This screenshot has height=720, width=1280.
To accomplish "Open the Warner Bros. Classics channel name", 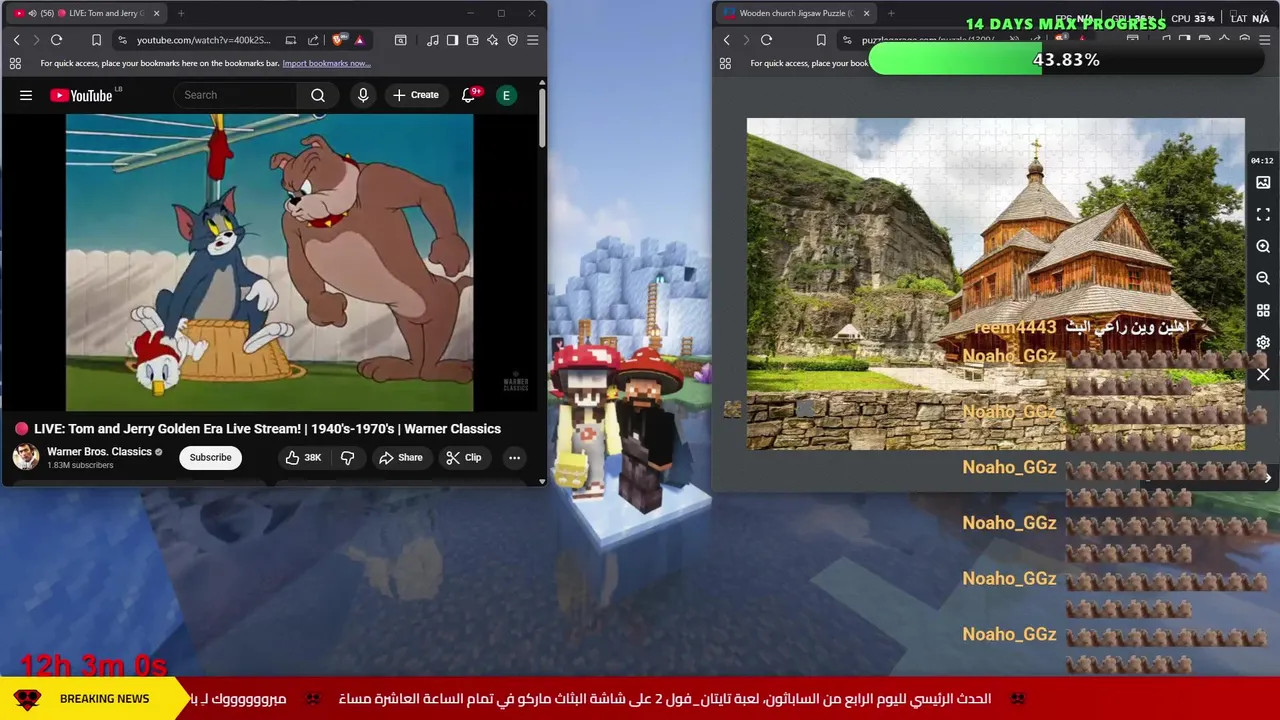I will tap(99, 452).
